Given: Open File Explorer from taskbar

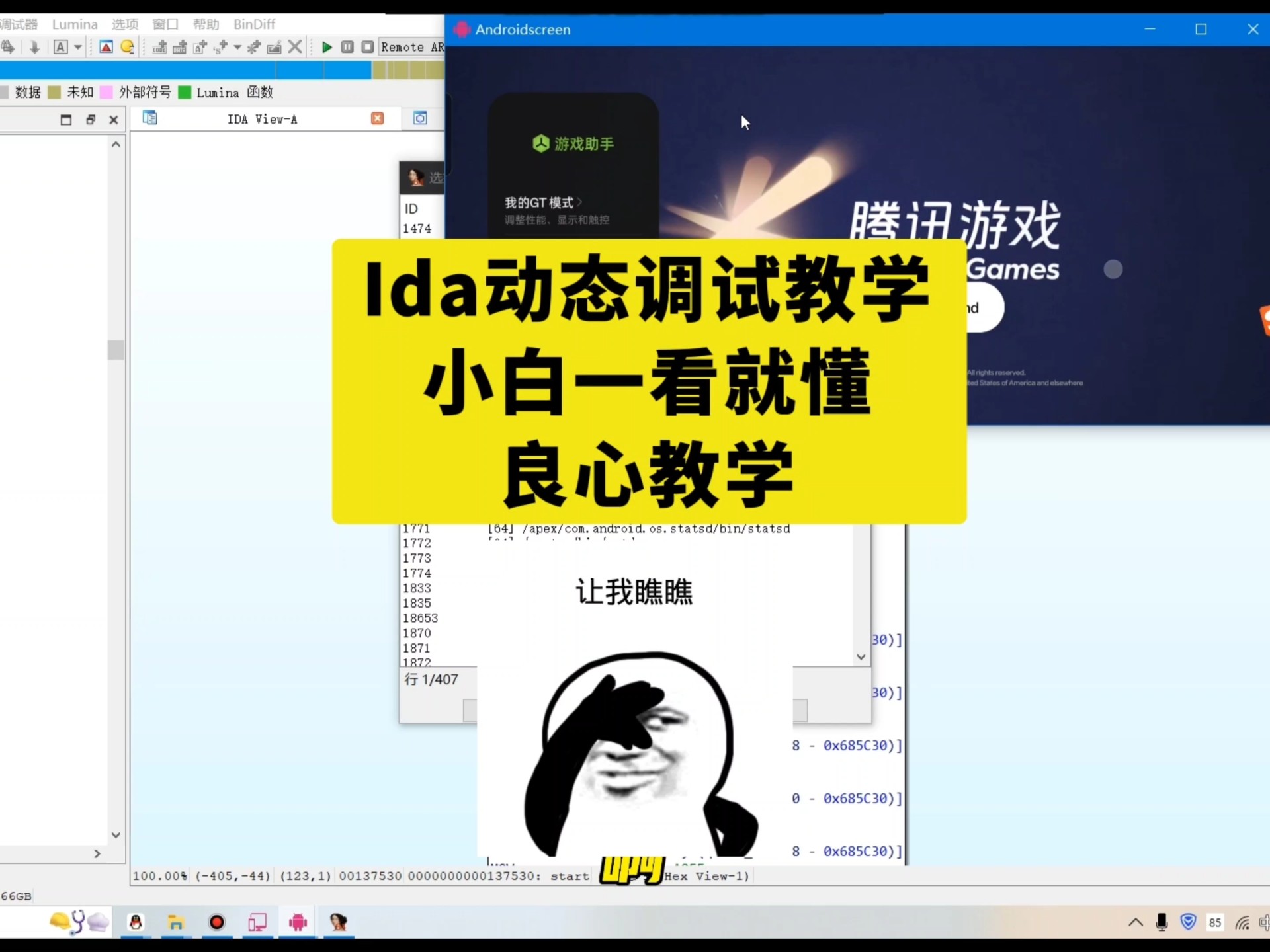Looking at the screenshot, I should pyautogui.click(x=176, y=922).
